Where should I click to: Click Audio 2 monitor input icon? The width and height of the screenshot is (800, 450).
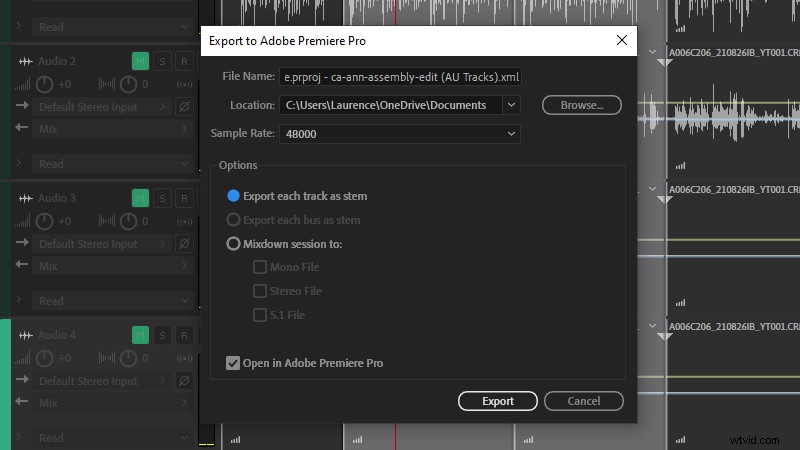tap(185, 85)
